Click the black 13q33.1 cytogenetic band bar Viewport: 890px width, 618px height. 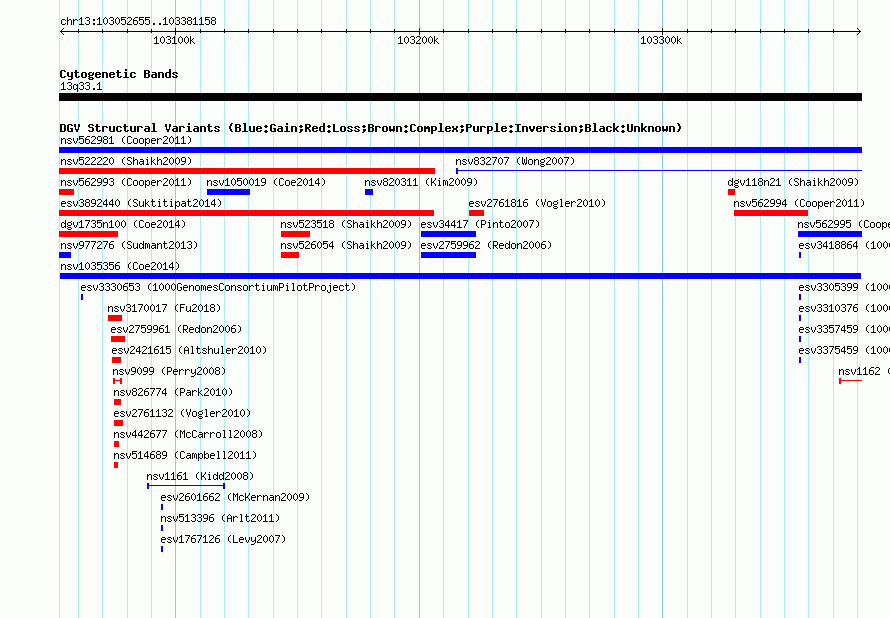460,97
